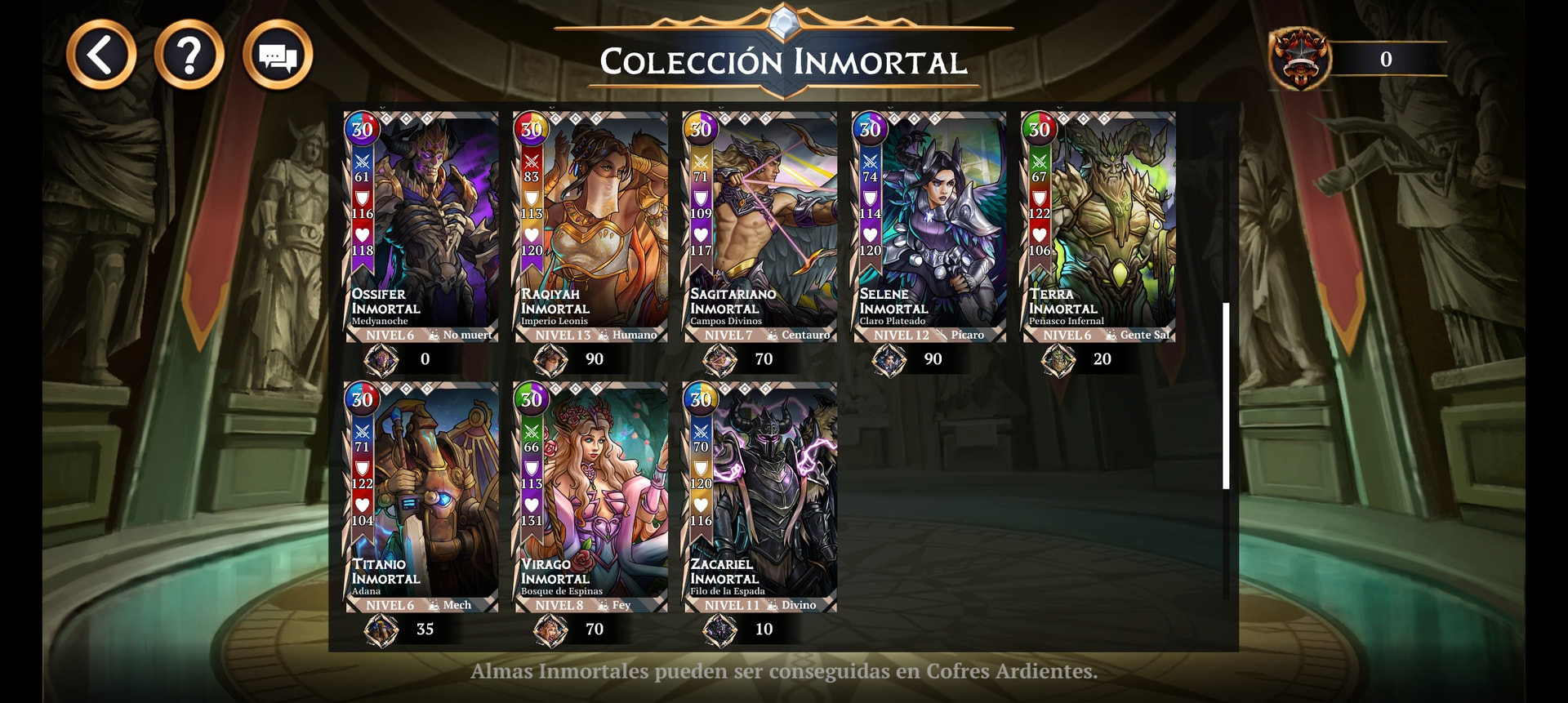Tap the skull badge currency icon
This screenshot has height=703, width=1568.
[1299, 58]
